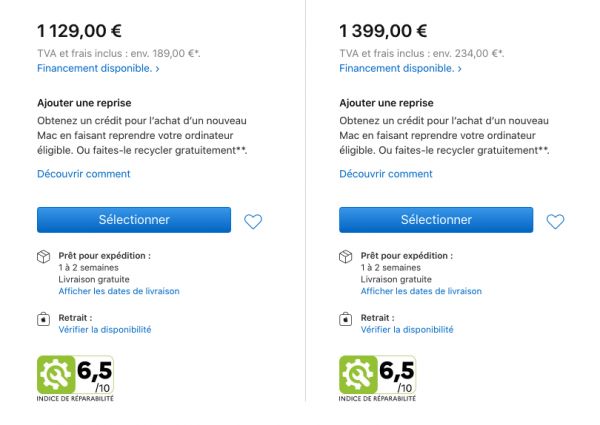Save the 1 399,00 € Mac to favorites
Screen dimensions: 600x425
point(555,221)
